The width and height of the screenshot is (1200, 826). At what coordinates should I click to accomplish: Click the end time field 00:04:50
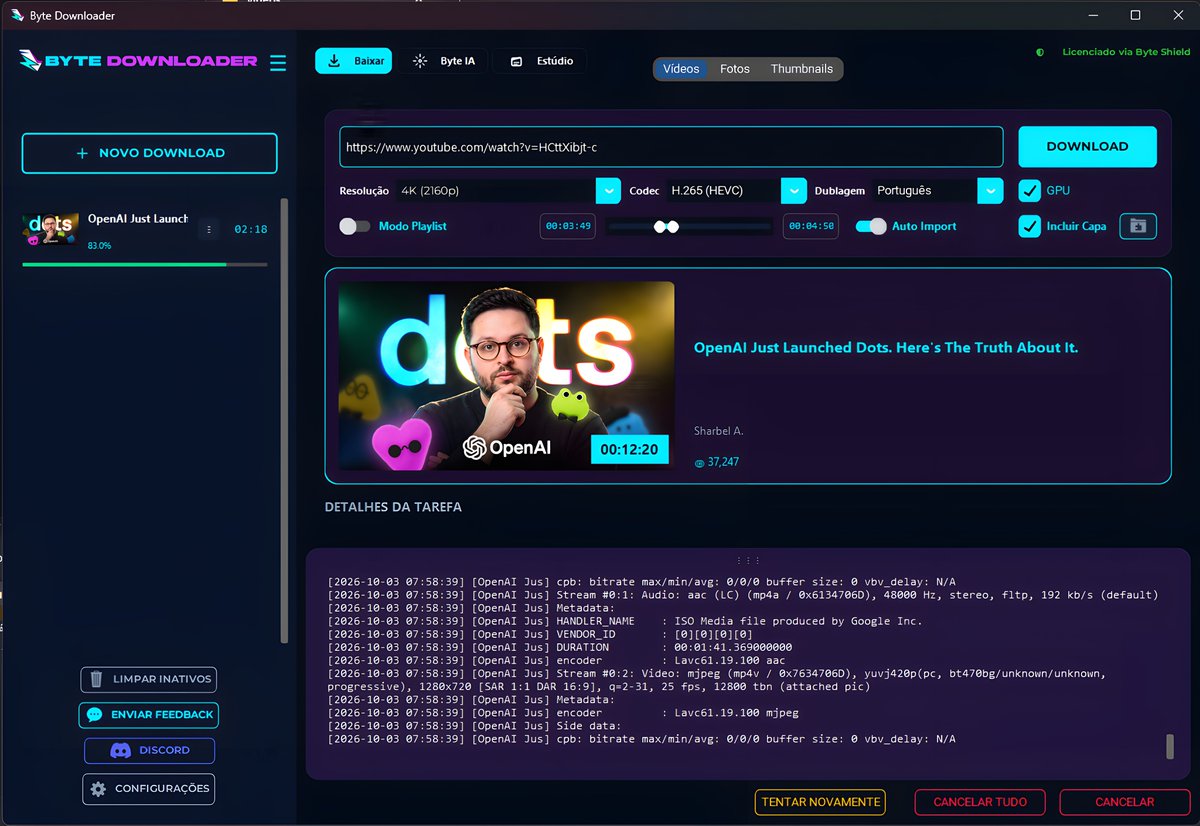pos(810,226)
